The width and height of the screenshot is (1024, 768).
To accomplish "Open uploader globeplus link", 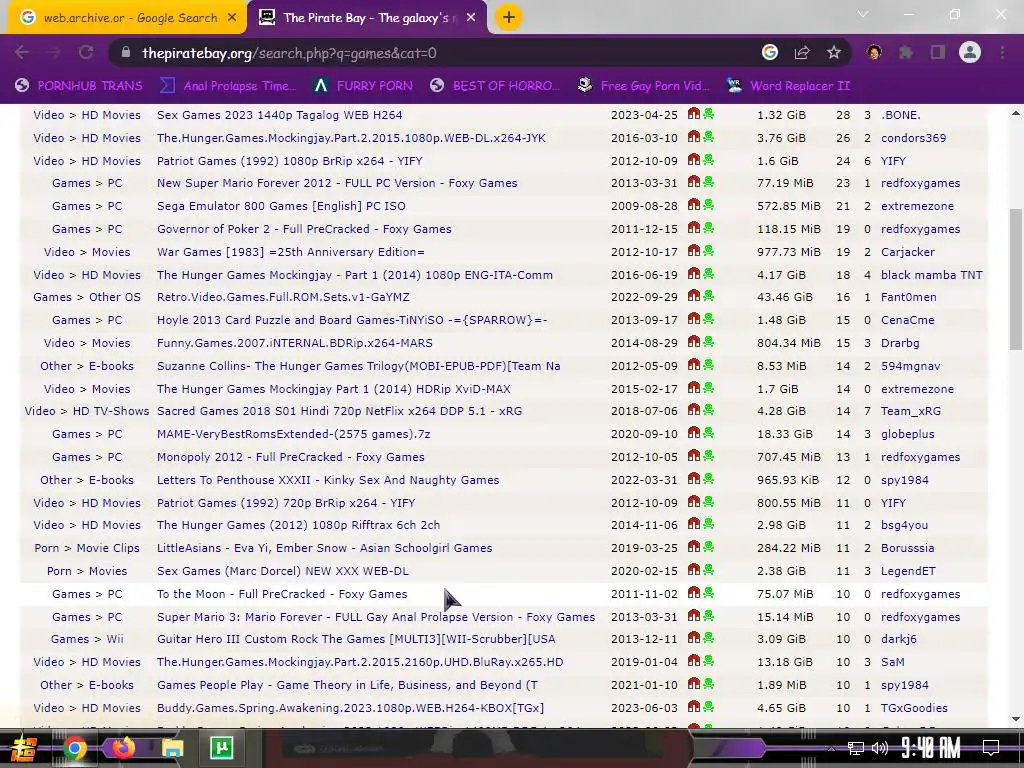I will coord(907,434).
